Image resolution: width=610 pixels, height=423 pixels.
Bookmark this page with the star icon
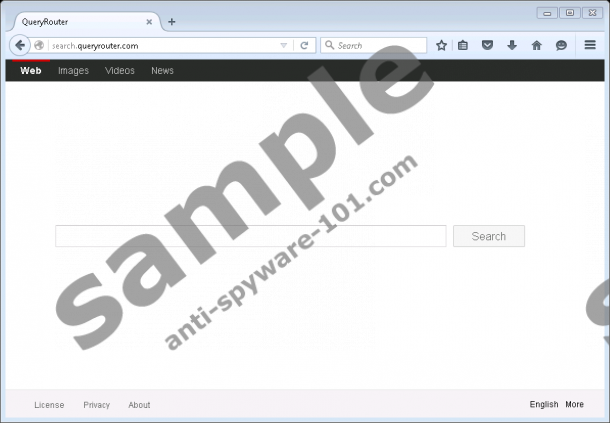441,45
